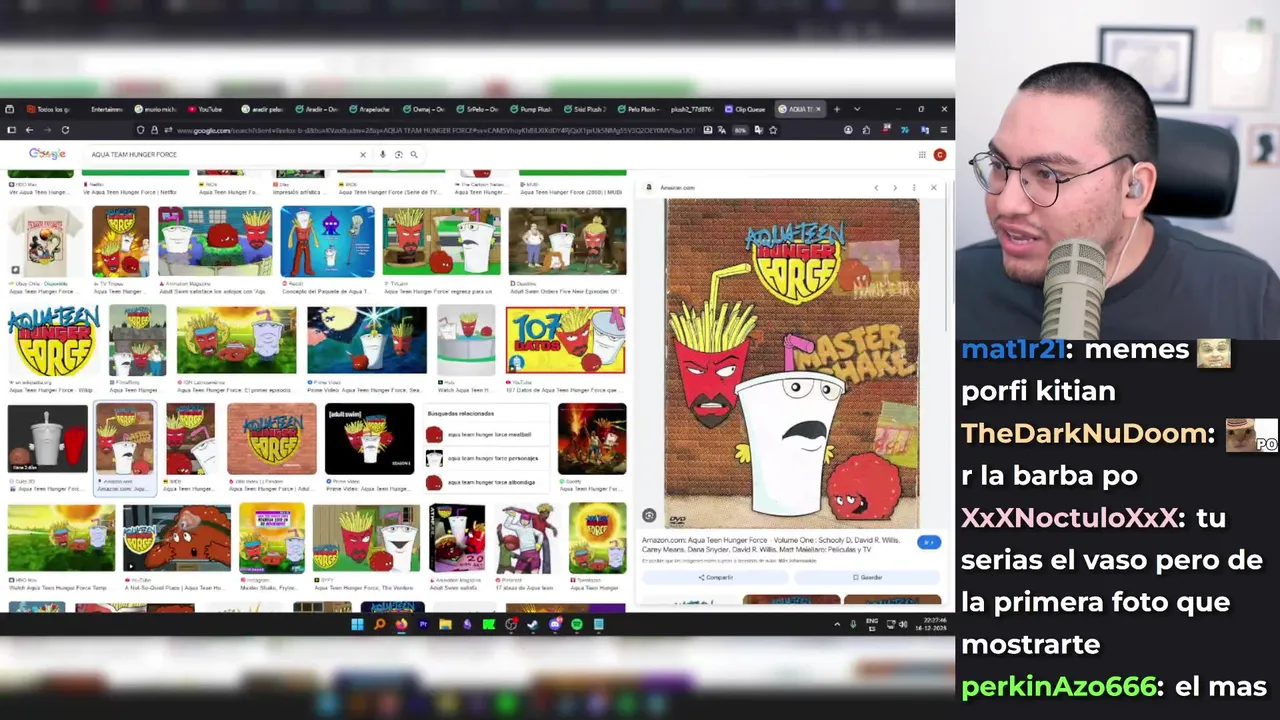Start voice search with the microphone icon
The width and height of the screenshot is (1280, 720).
(x=382, y=154)
